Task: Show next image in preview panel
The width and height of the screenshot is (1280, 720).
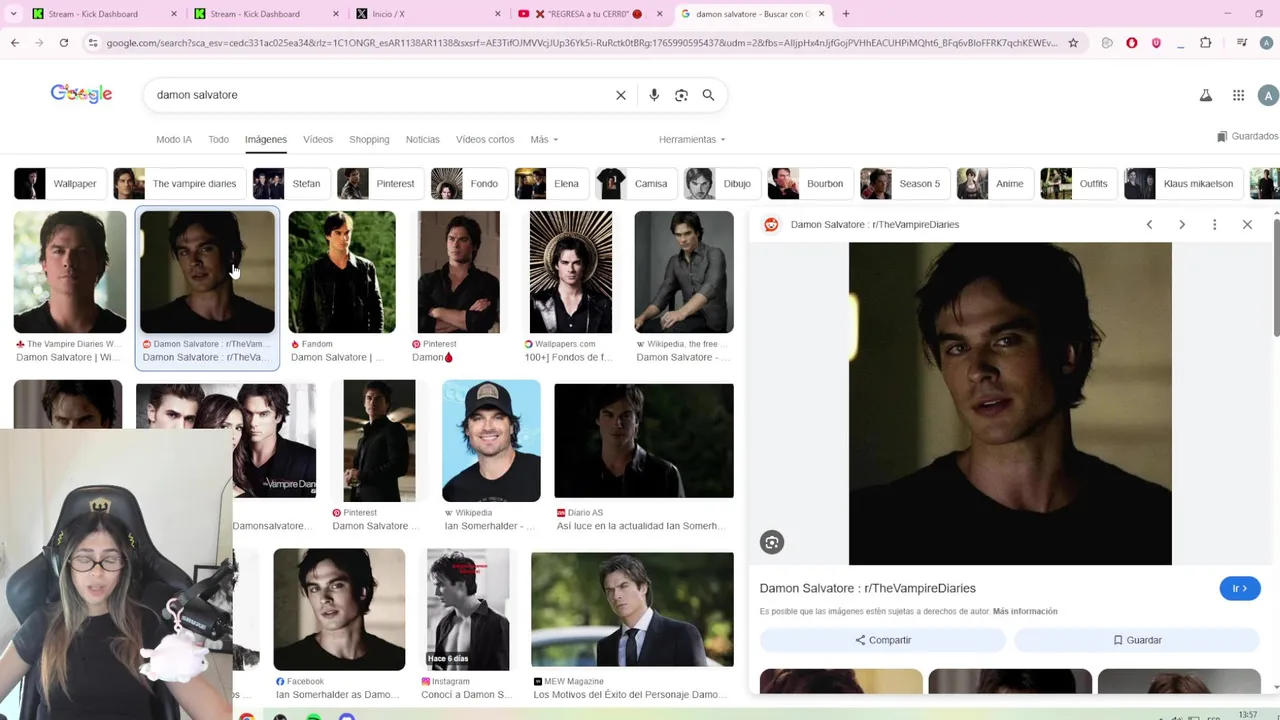Action: click(1182, 225)
